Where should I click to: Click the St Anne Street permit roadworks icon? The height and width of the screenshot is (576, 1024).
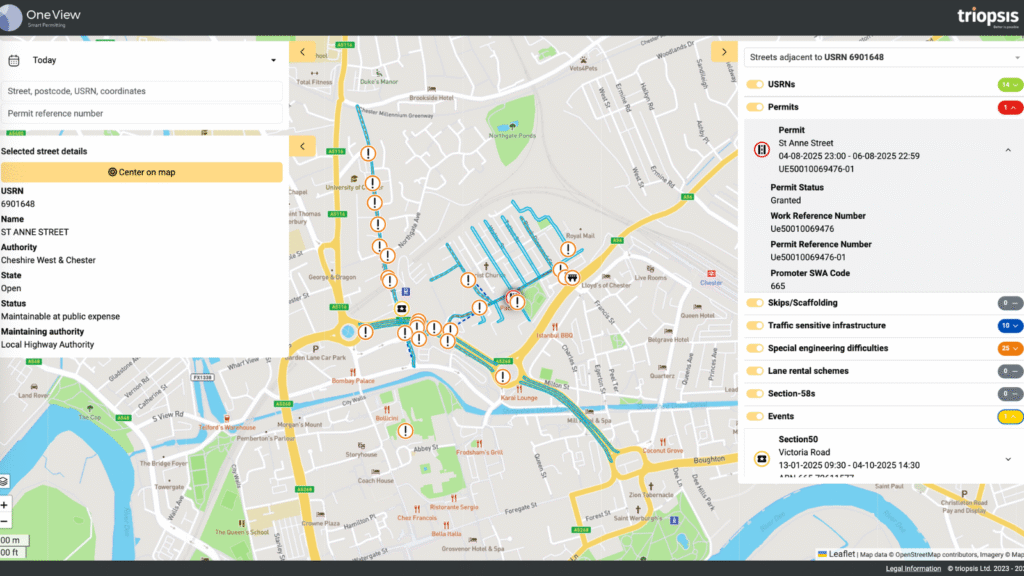761,150
